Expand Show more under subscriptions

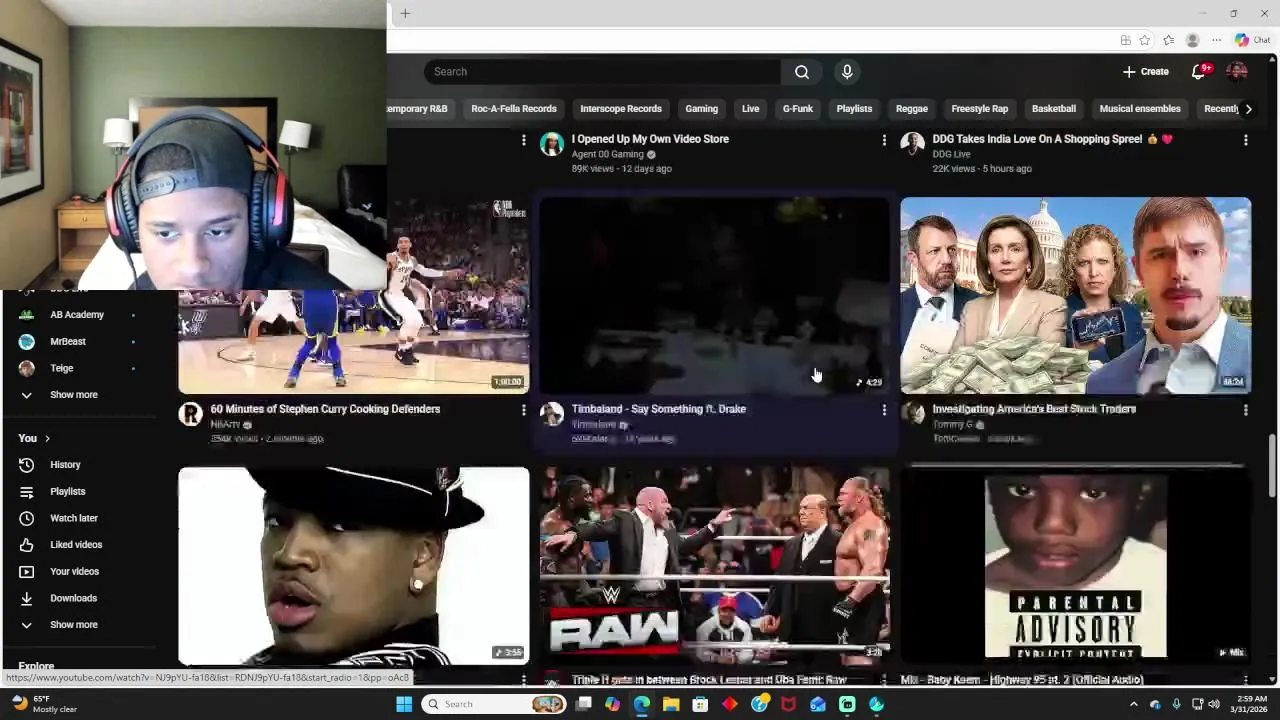click(x=73, y=395)
